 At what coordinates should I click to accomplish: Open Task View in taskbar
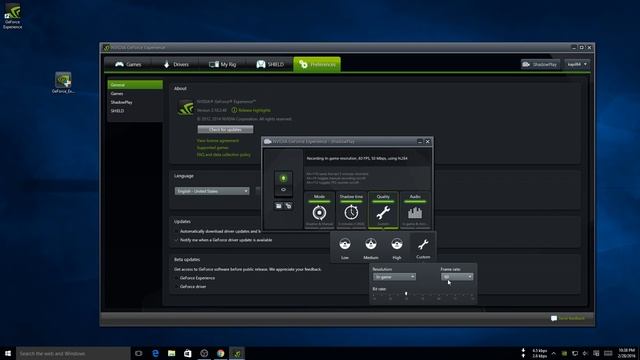pyautogui.click(x=139, y=353)
